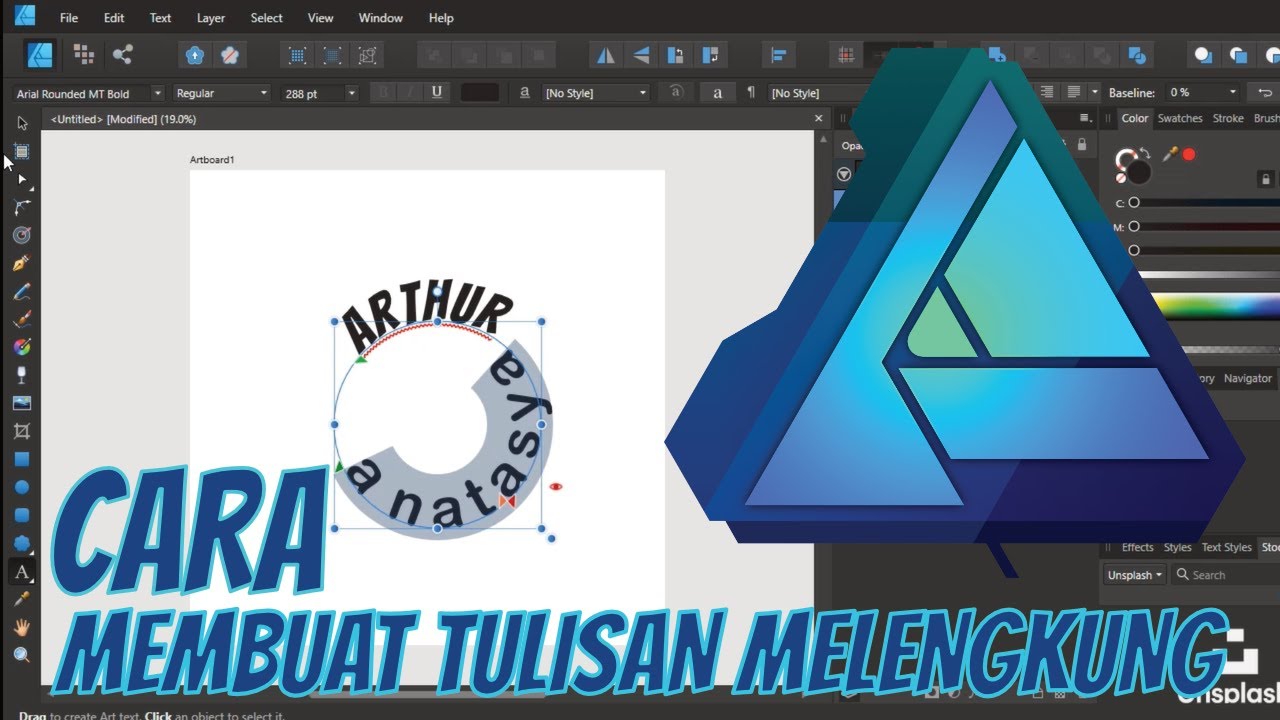
Task: Switch to Pixel persona
Action: coord(84,54)
